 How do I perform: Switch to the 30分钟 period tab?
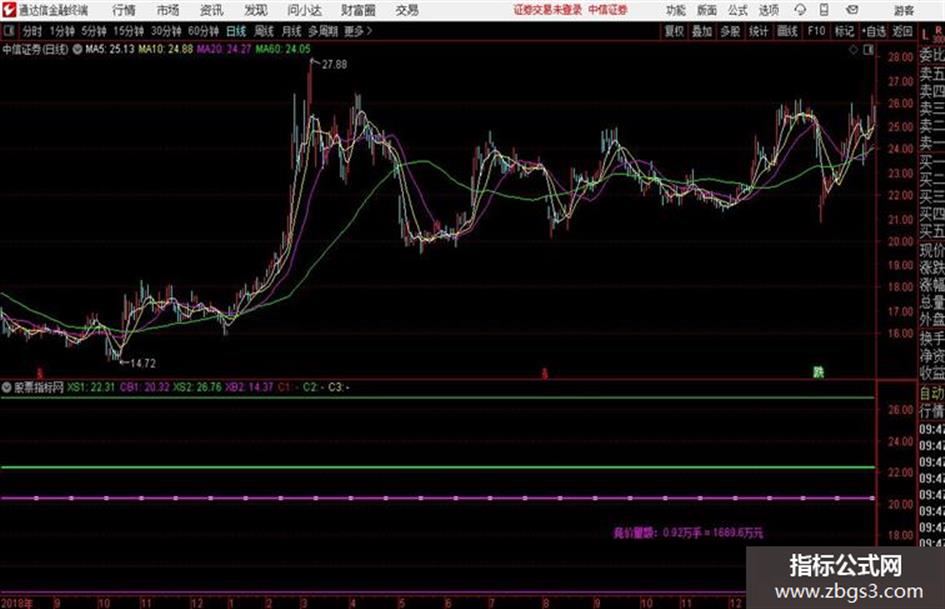pos(166,31)
